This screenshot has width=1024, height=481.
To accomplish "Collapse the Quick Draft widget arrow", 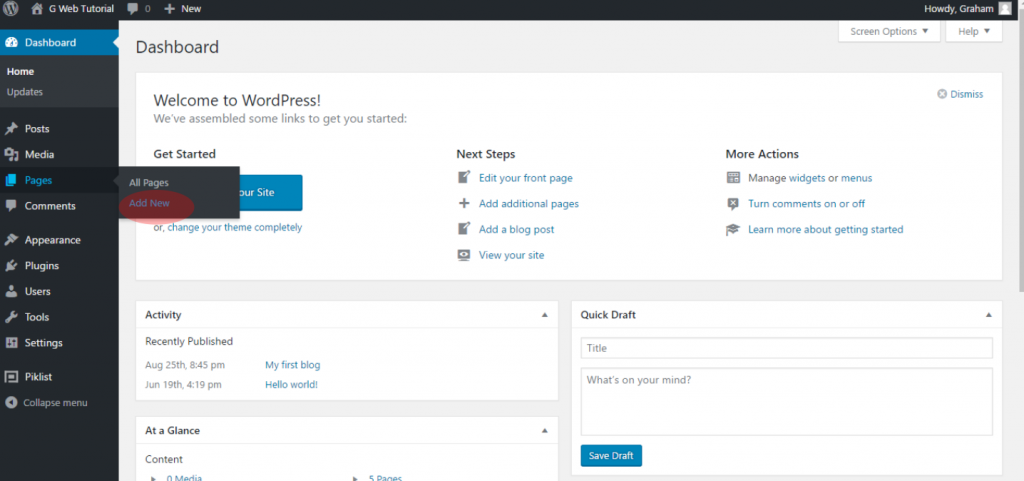I will 989,315.
